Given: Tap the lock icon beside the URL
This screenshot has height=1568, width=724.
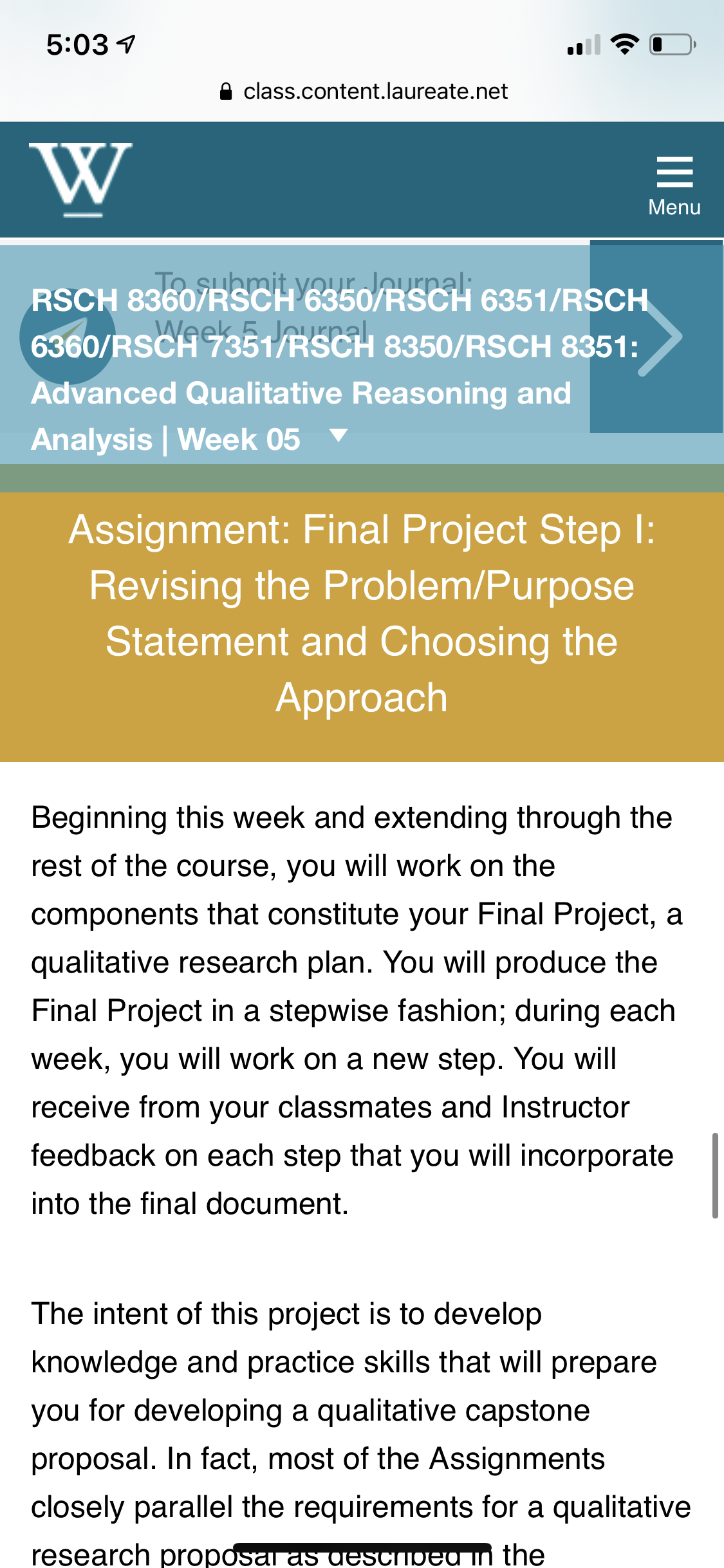Looking at the screenshot, I should 226,91.
